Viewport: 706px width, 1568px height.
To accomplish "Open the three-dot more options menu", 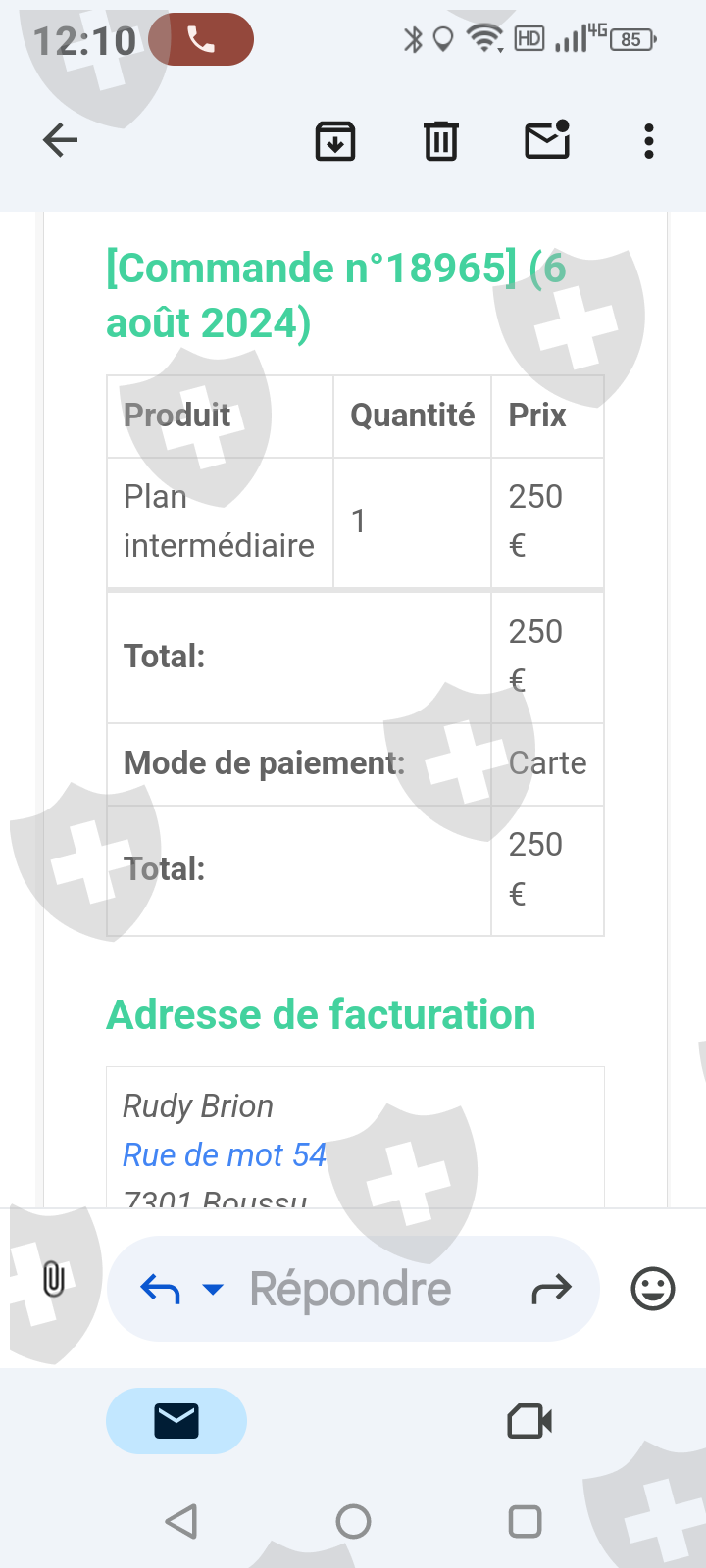I will [648, 141].
